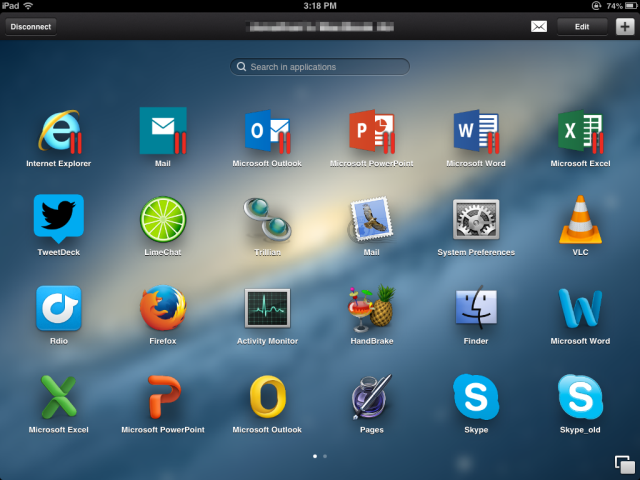Show open windows via bottom-right overlapping squares icon
Viewport: 640px width, 480px height.
click(x=625, y=465)
